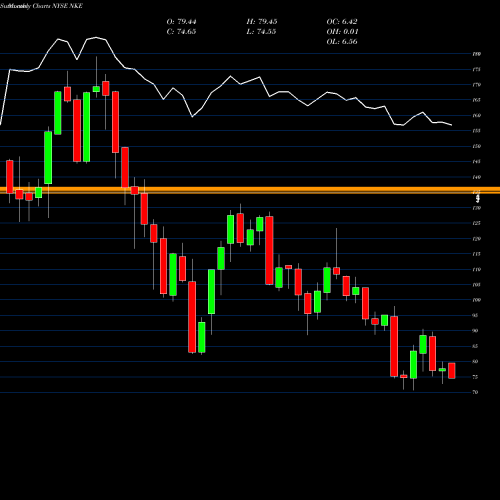
Task: Select the low value L: 74.55
Action: [x=261, y=32]
